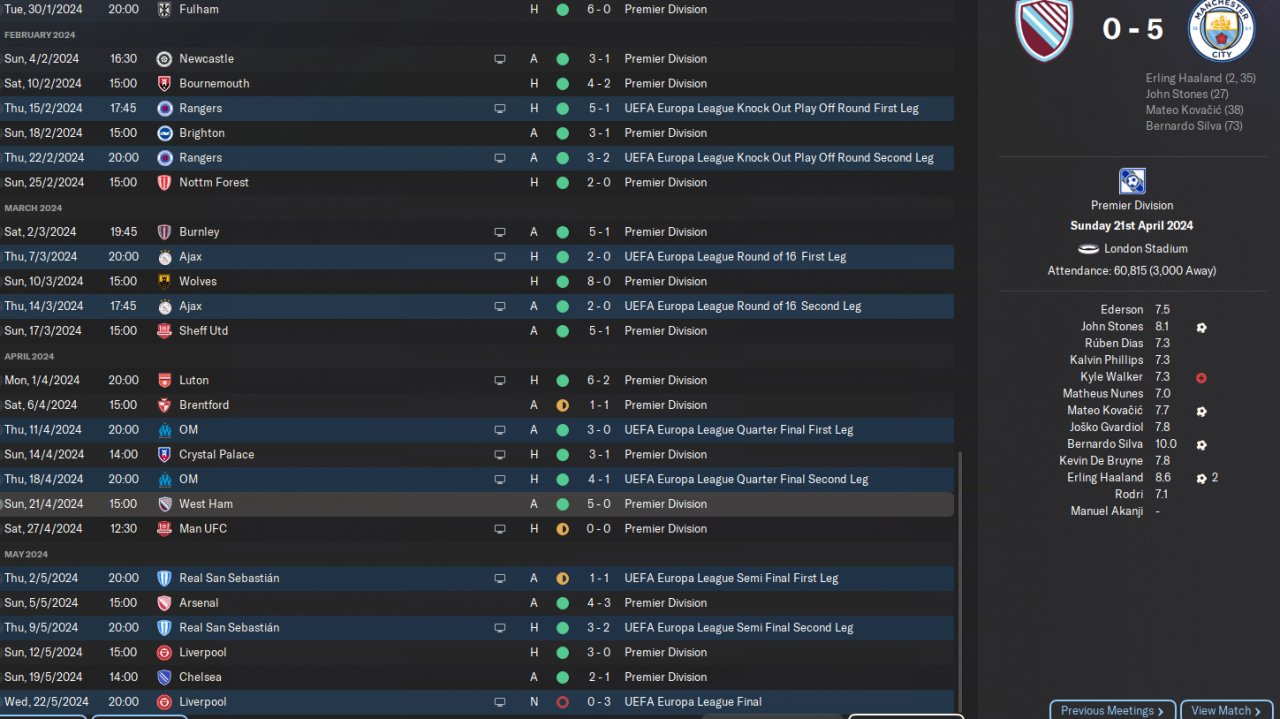Click green win indicator on Wolves row
The image size is (1280, 719).
click(x=563, y=282)
